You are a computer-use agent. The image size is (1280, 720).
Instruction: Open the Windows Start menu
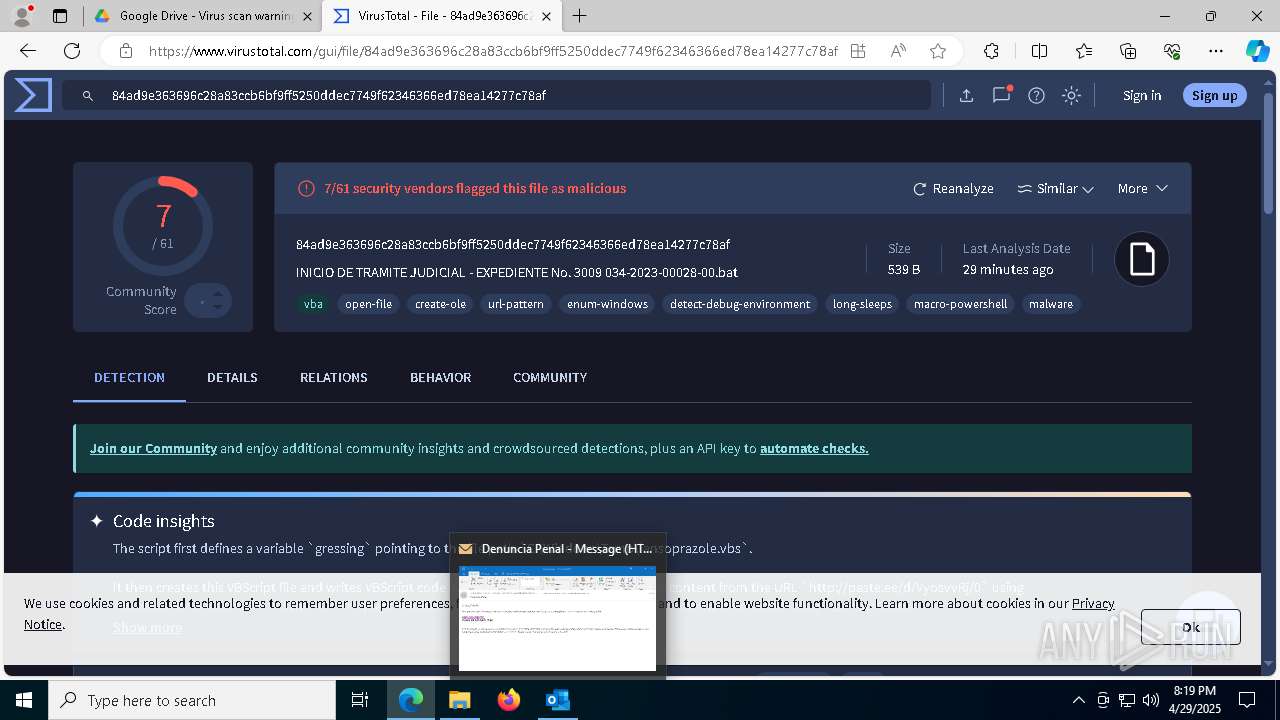tap(24, 700)
